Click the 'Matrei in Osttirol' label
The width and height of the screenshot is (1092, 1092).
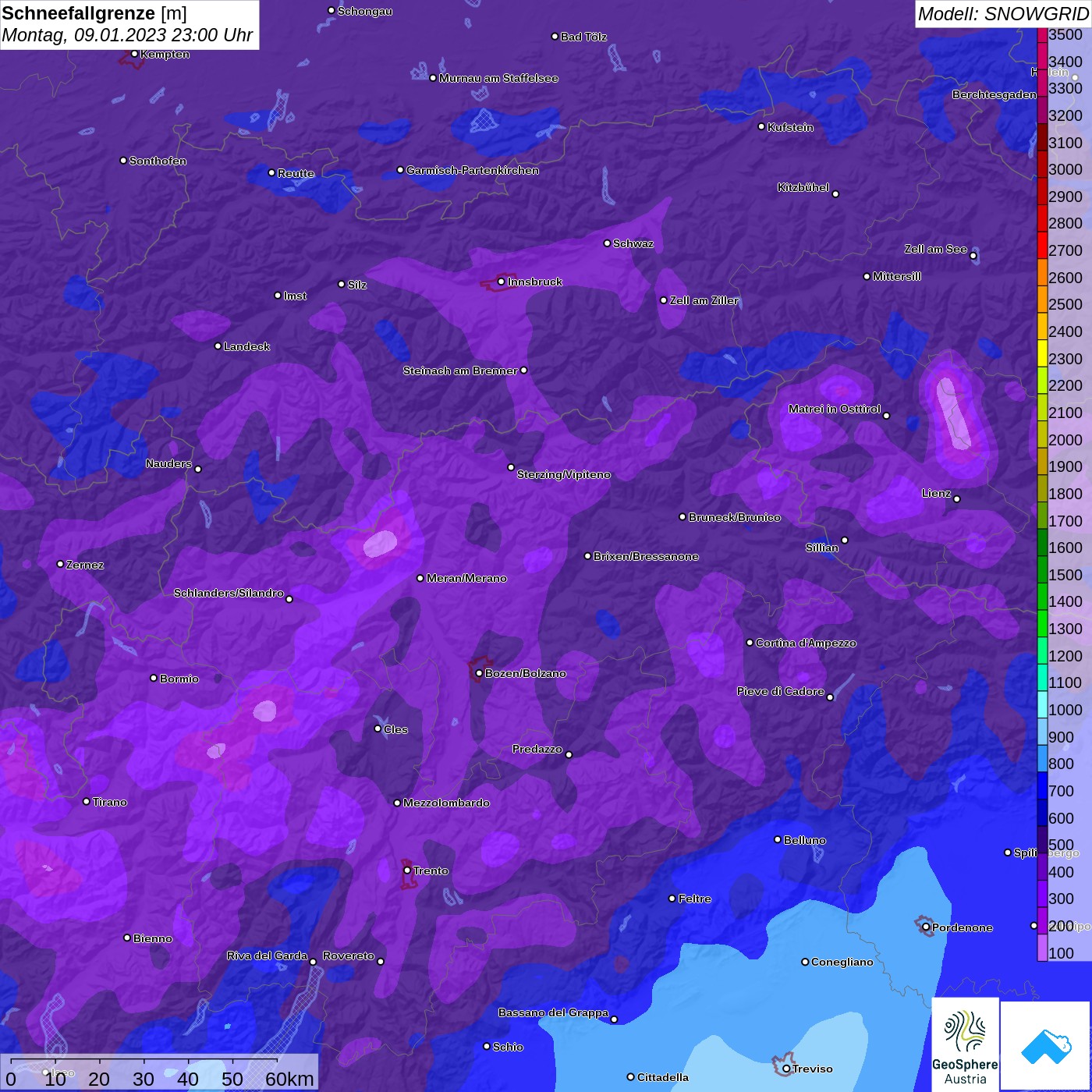pos(835,409)
